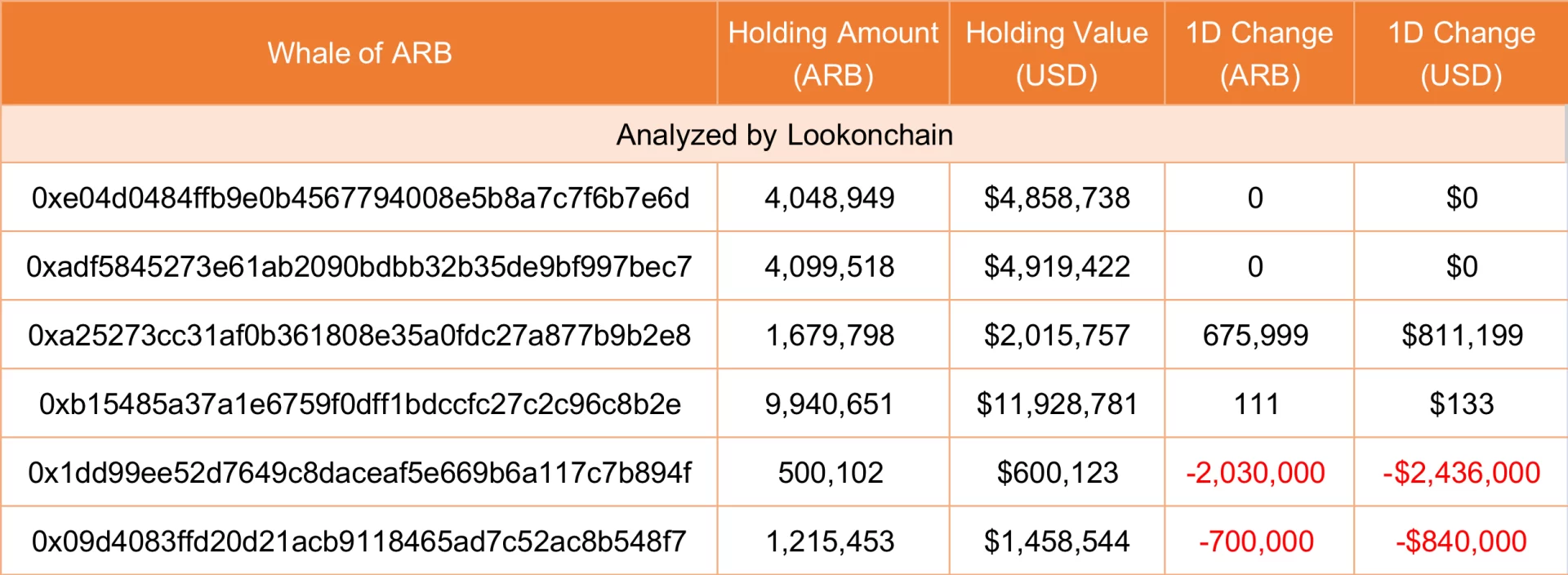Click the $4,919,422 holding value cell
Viewport: 1568px width, 575px height.
(1057, 266)
